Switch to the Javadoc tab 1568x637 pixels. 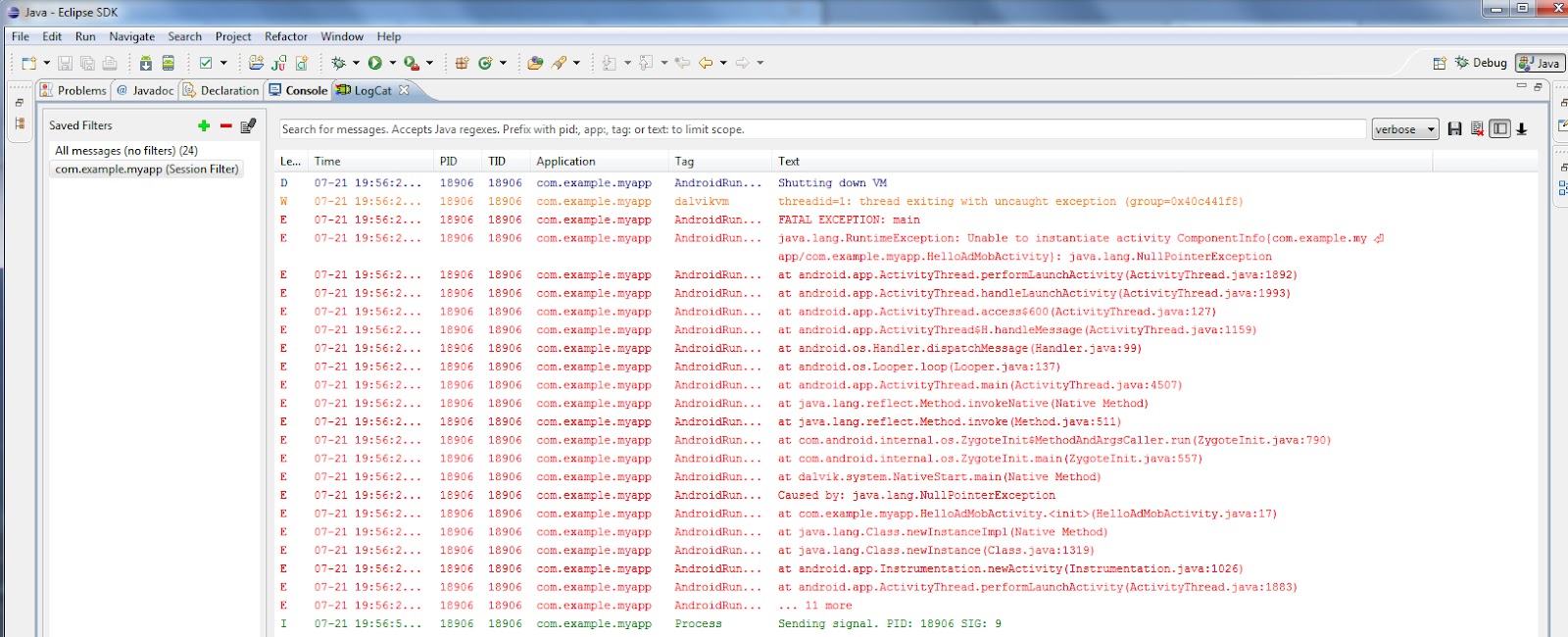145,90
